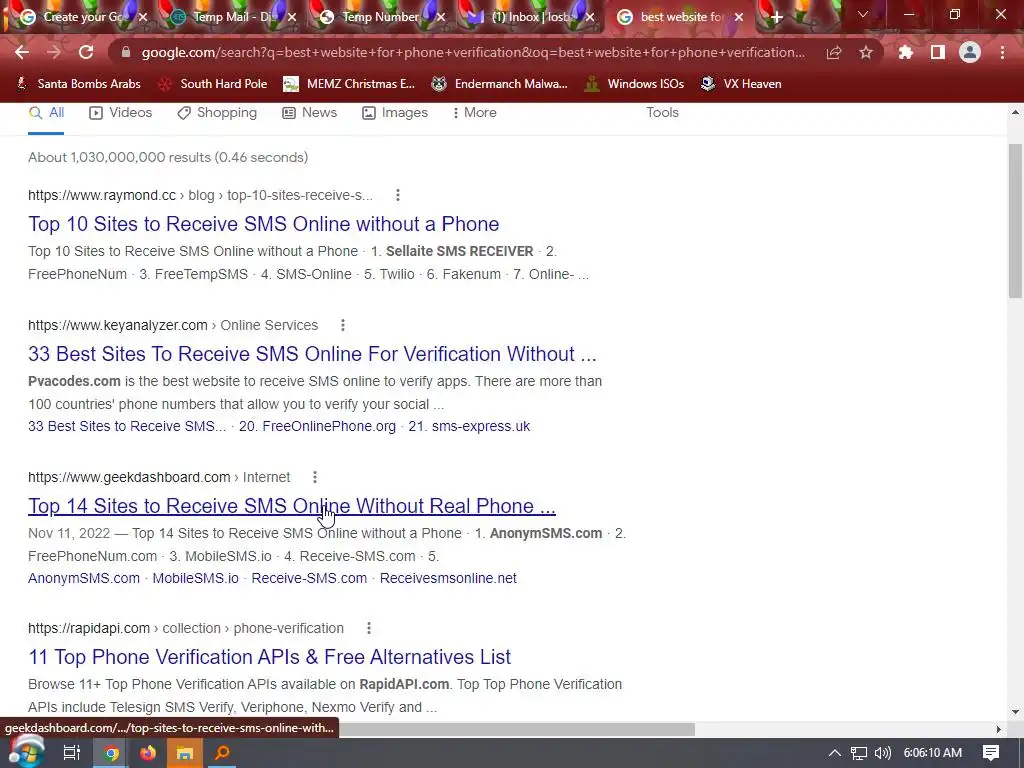Open the tab search chevron

tap(863, 14)
